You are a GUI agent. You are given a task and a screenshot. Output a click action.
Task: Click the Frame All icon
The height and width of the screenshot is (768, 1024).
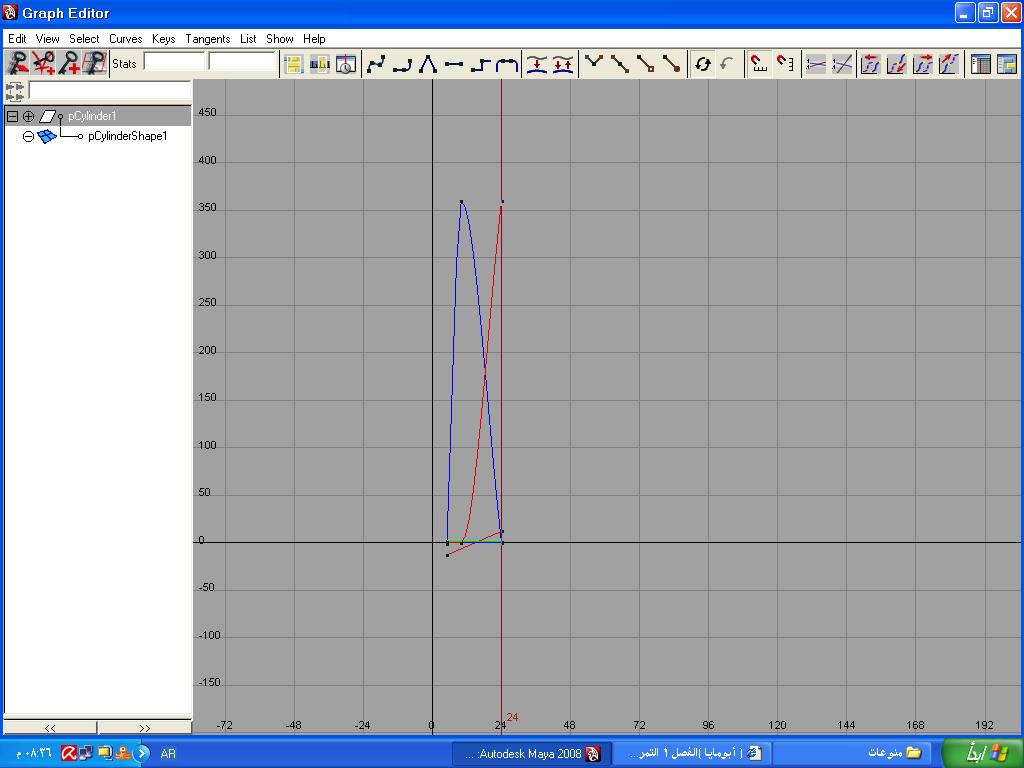(294, 64)
